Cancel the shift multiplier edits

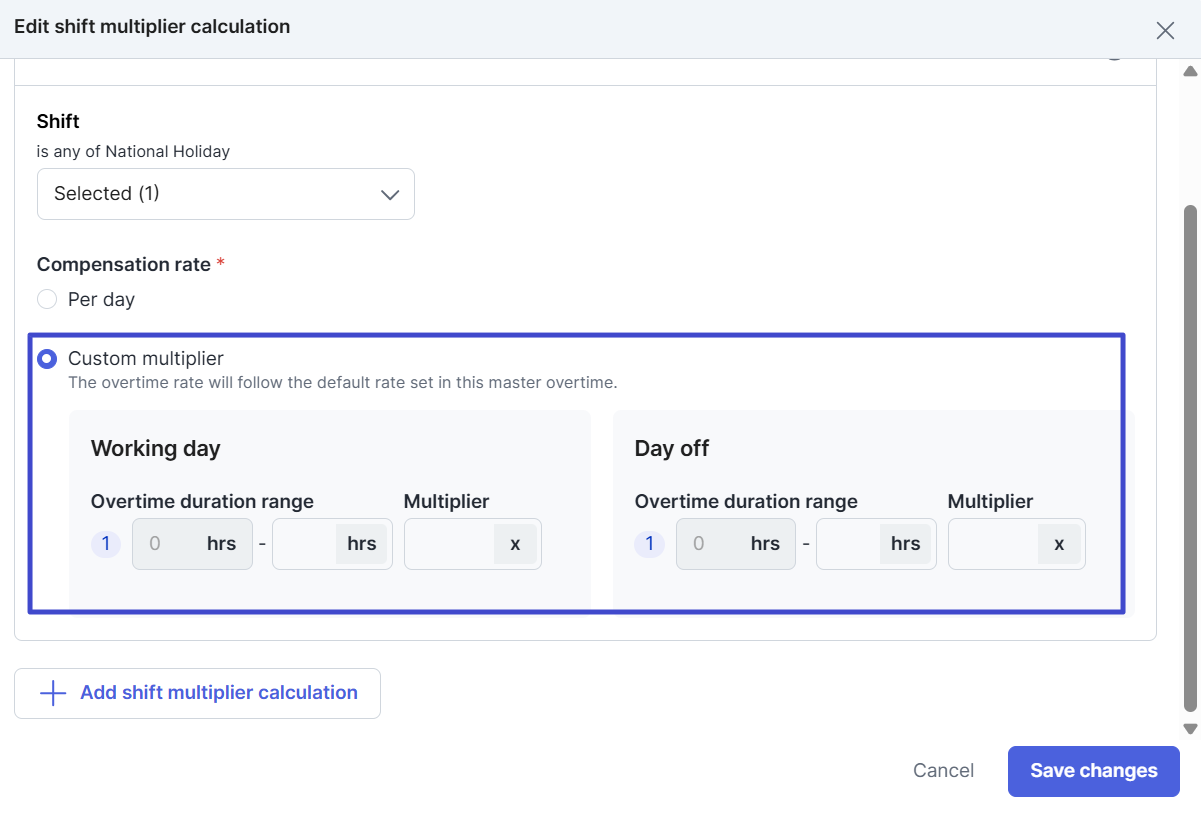pyautogui.click(x=943, y=770)
